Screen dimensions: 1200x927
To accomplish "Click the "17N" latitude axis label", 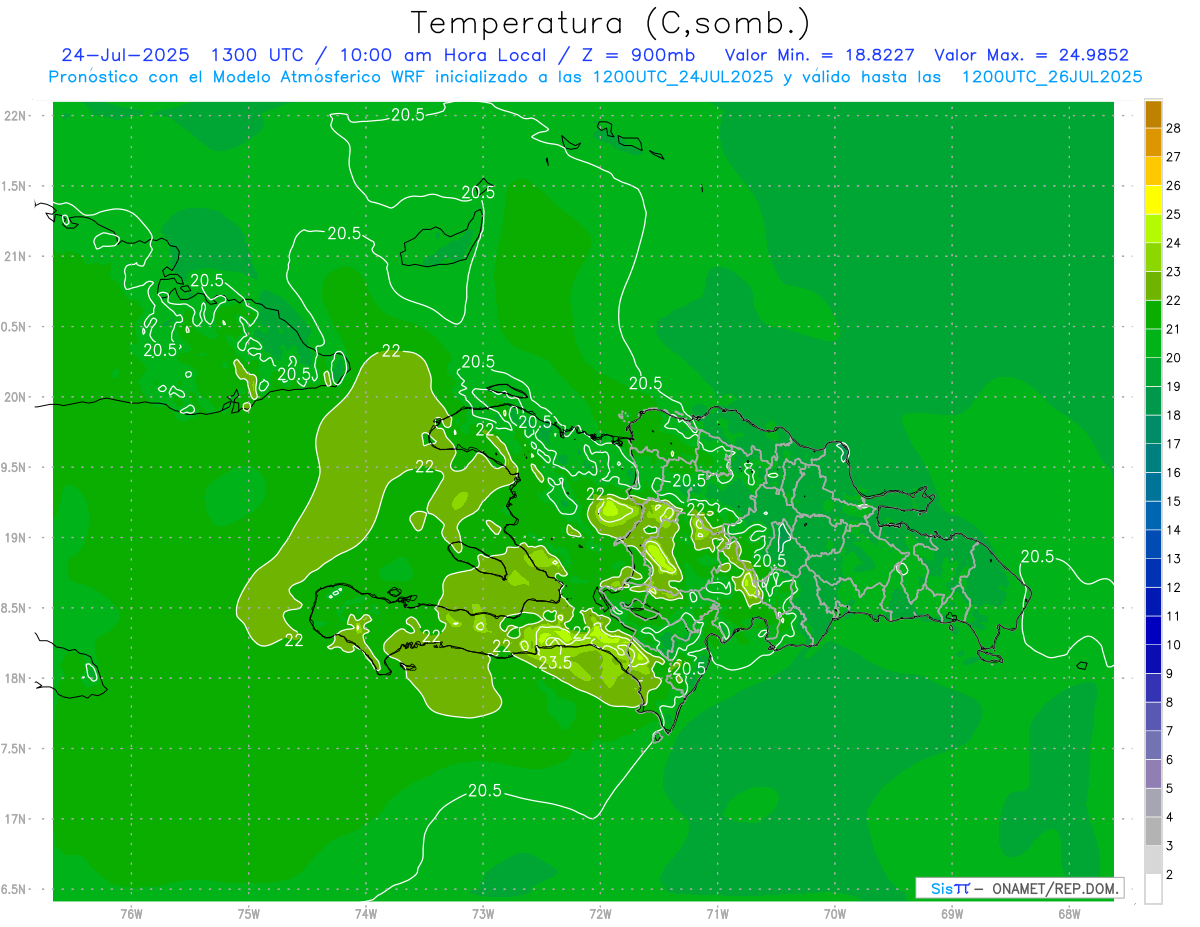I will (15, 819).
